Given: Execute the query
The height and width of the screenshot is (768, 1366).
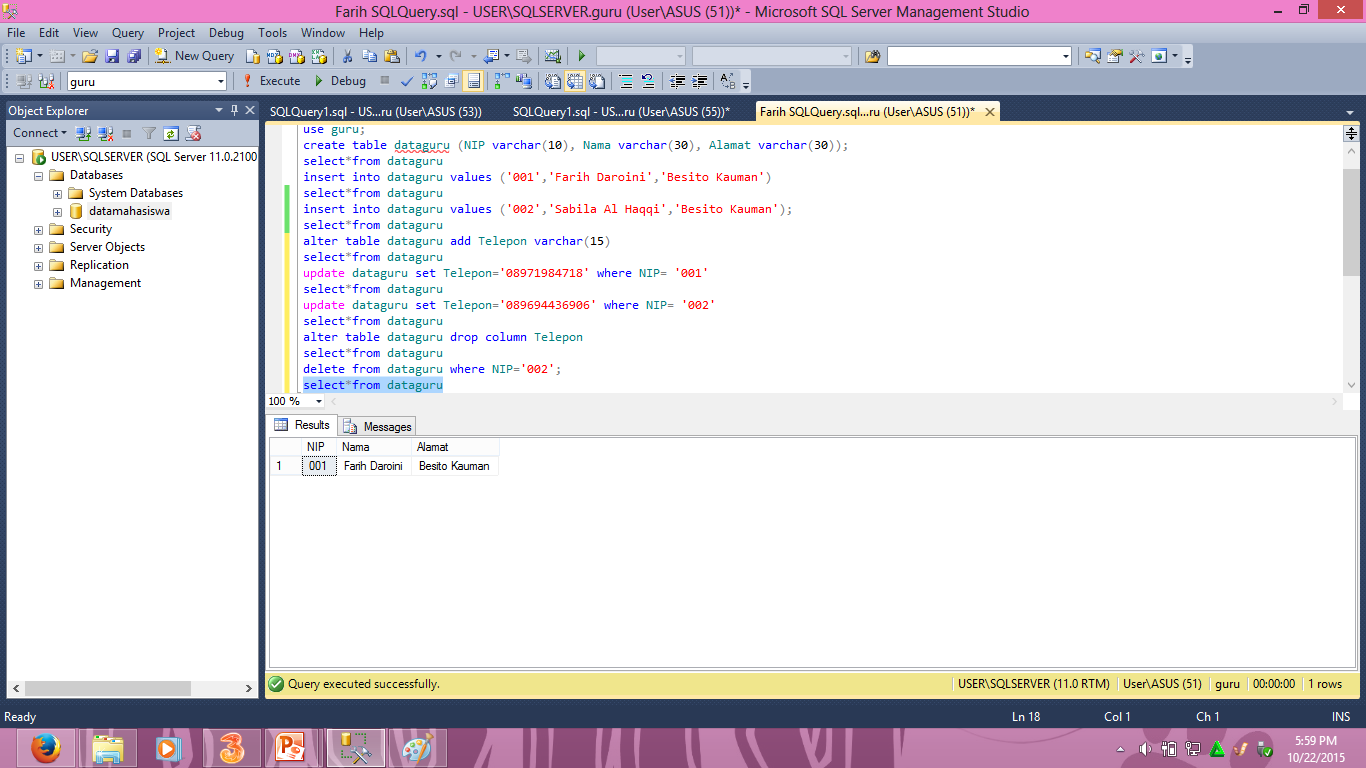Looking at the screenshot, I should click(271, 81).
